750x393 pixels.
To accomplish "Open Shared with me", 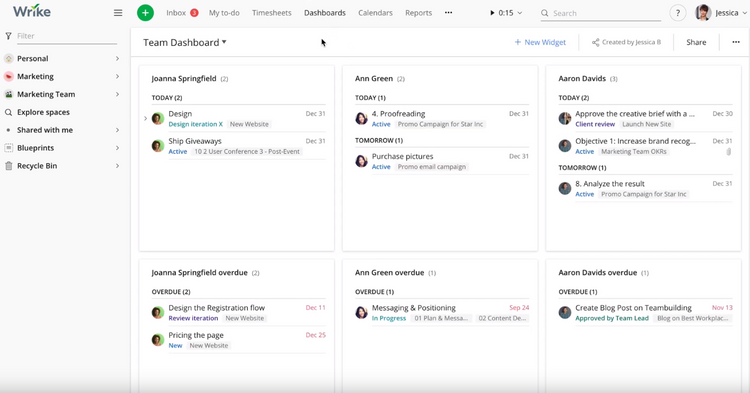I will coord(45,130).
